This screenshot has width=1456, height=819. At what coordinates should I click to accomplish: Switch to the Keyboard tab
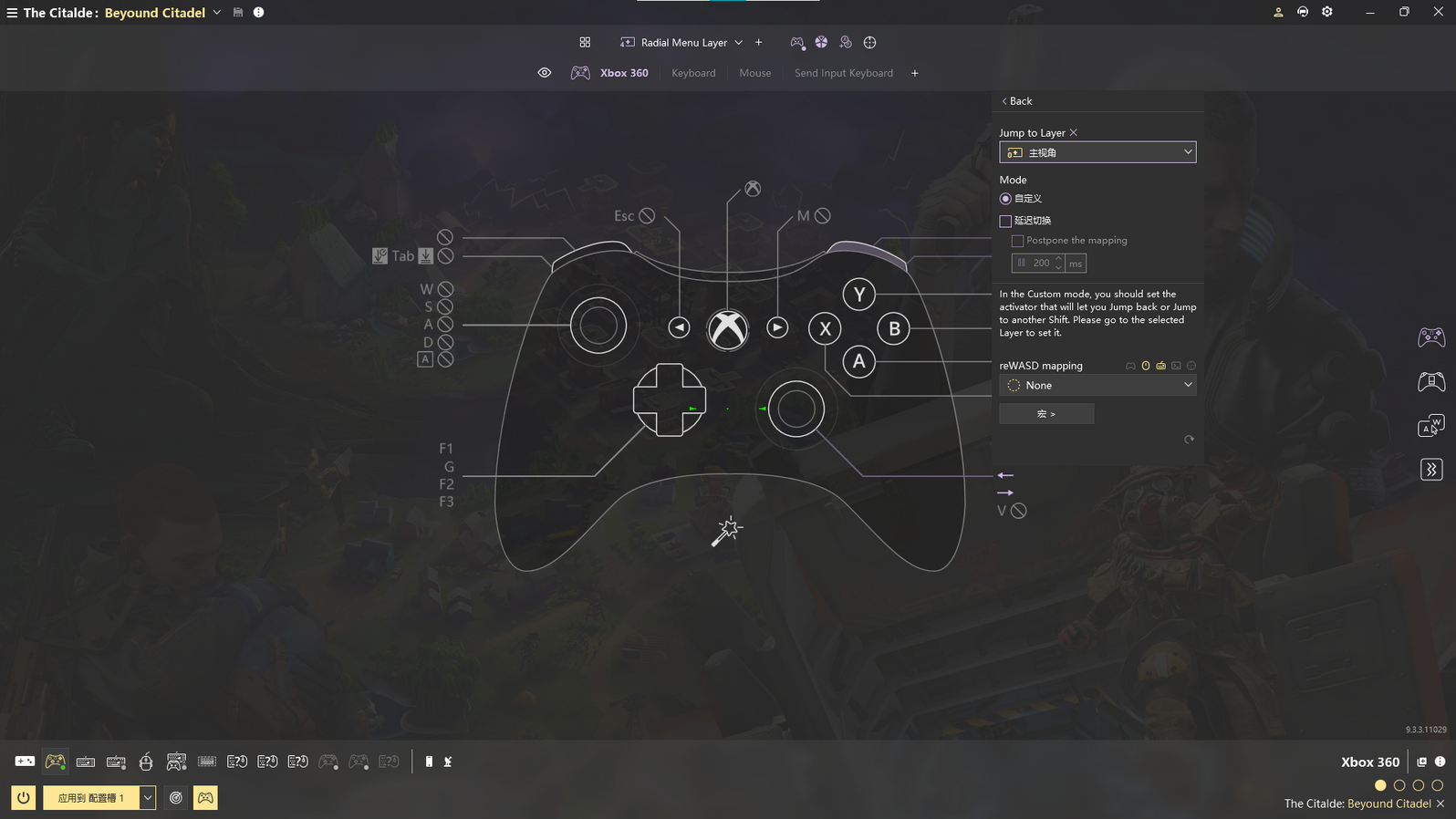693,73
